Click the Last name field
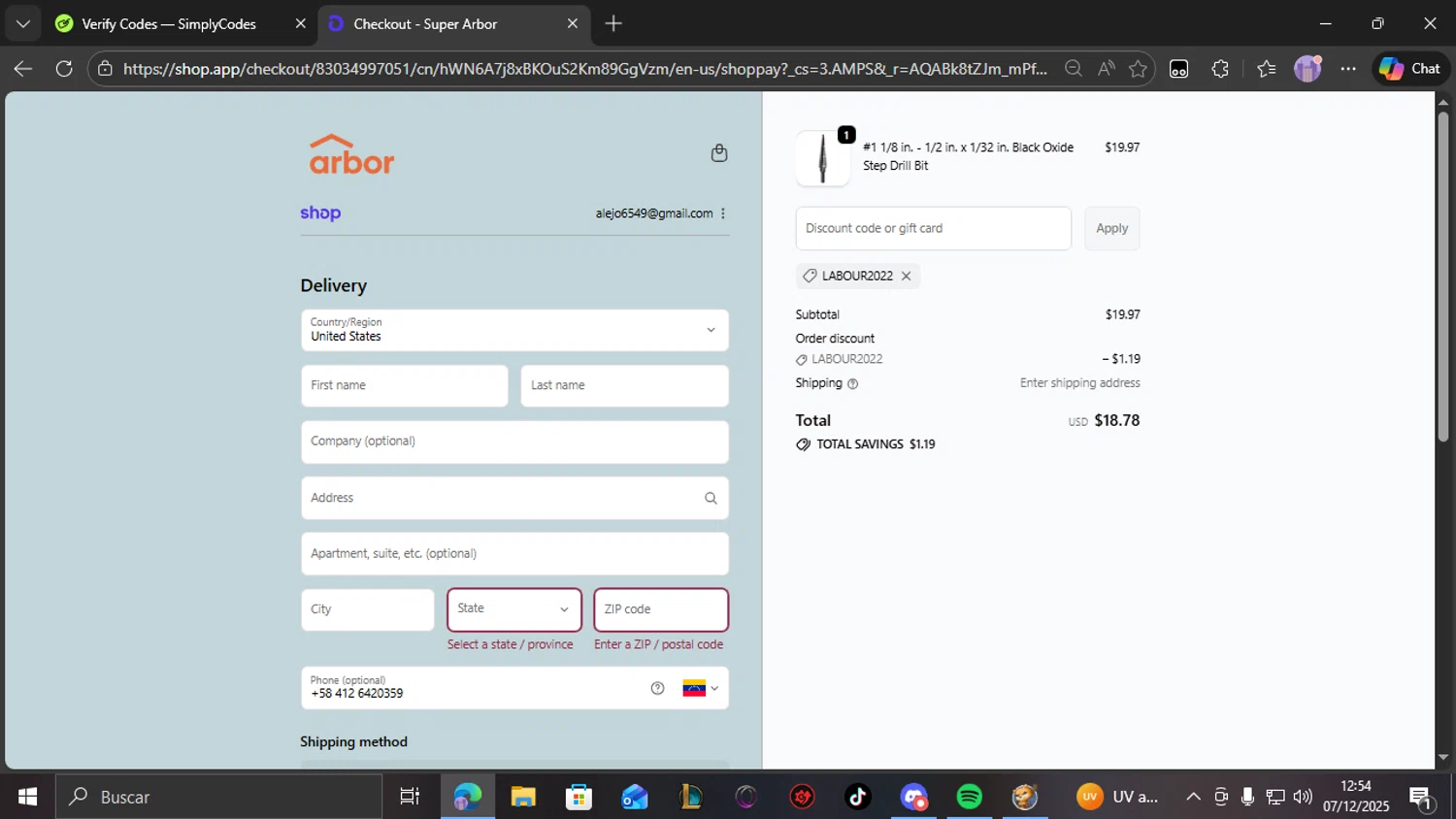The image size is (1456, 819). point(625,386)
